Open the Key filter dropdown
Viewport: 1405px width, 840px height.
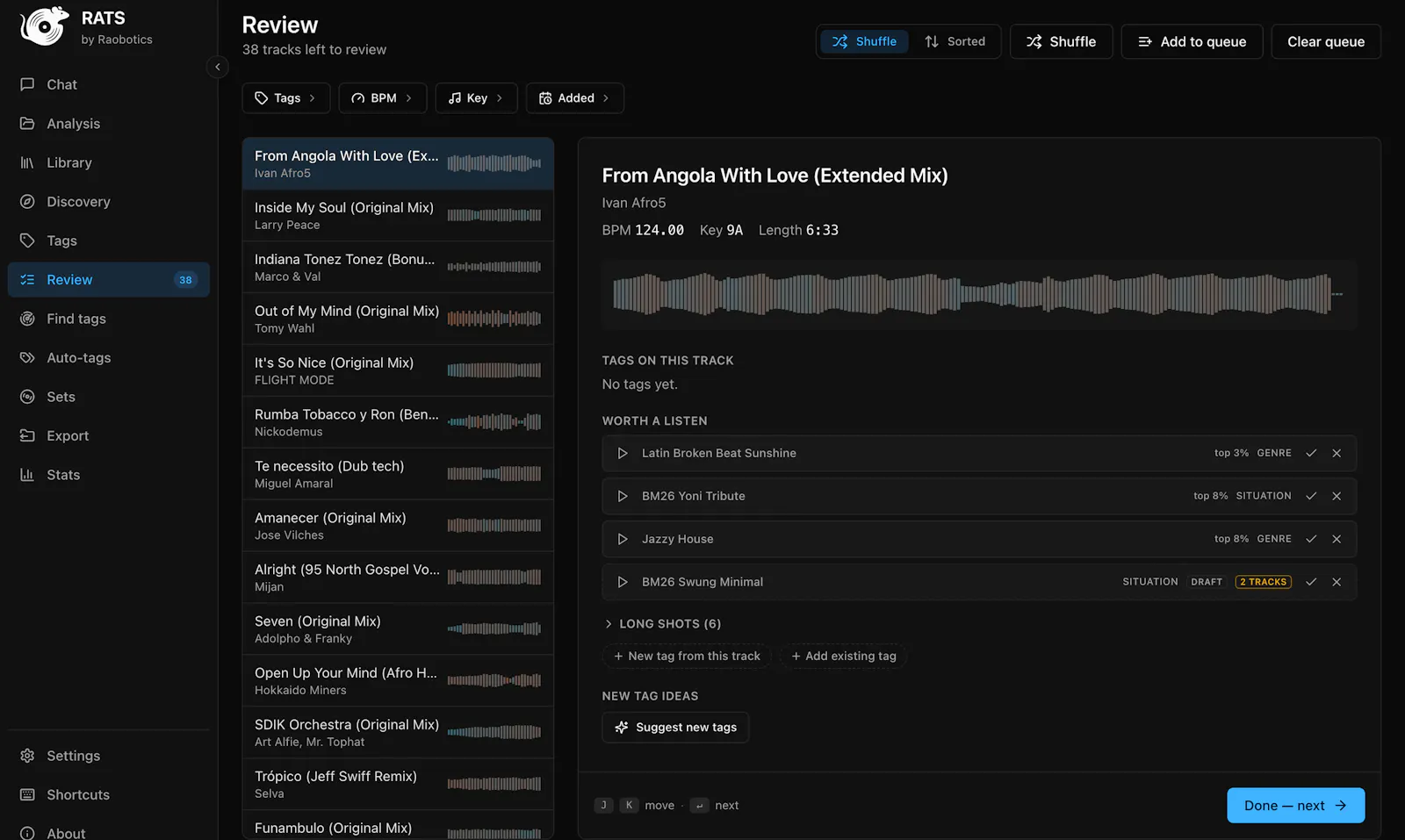tap(476, 98)
